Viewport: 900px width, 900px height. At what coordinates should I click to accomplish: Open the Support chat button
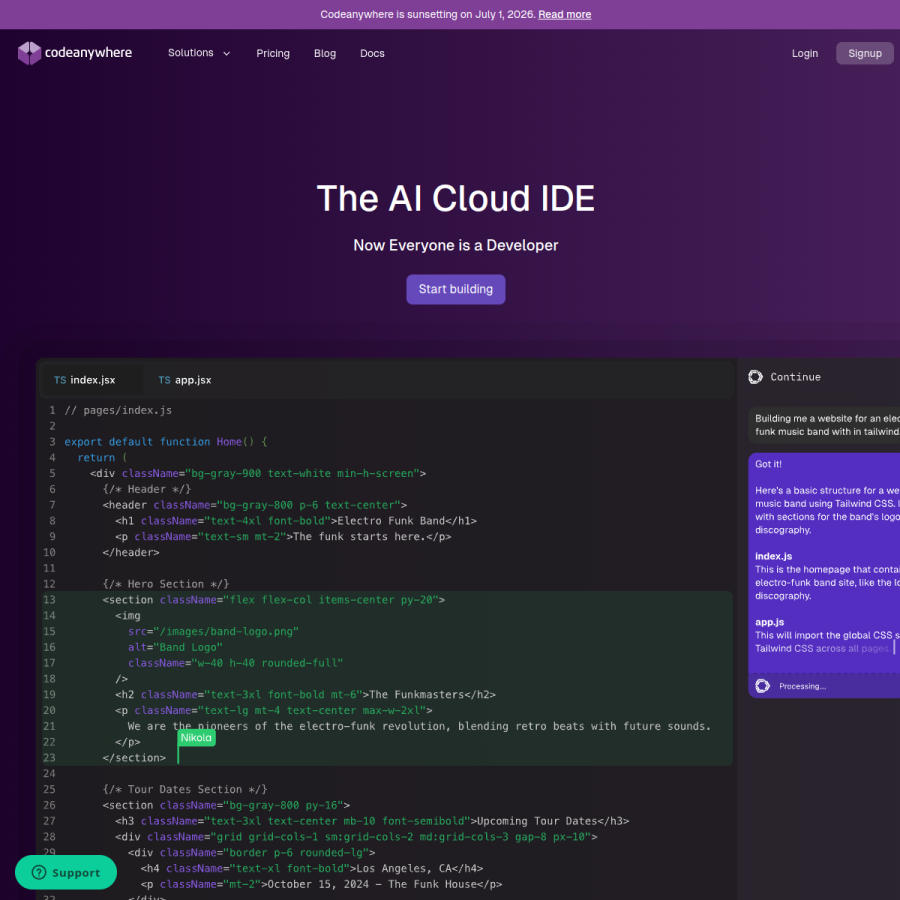(66, 872)
